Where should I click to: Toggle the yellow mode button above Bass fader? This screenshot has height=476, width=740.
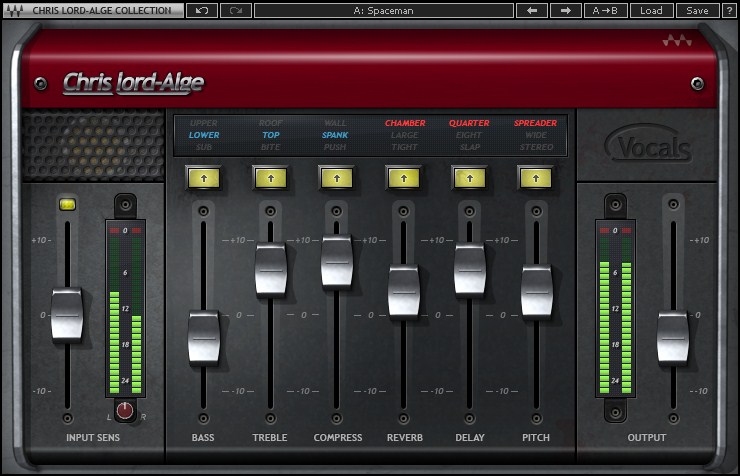pyautogui.click(x=203, y=177)
